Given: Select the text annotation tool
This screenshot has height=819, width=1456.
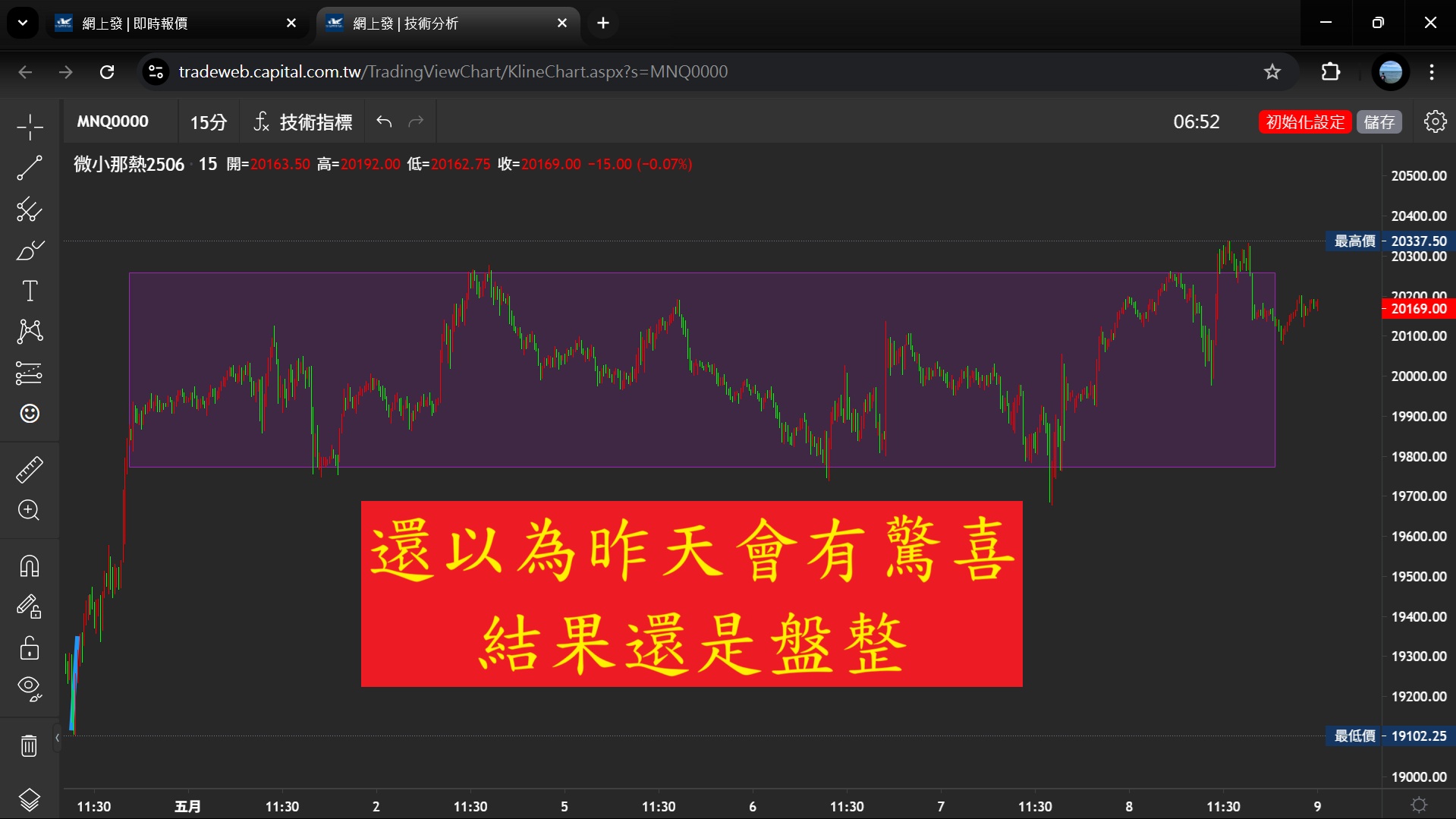Looking at the screenshot, I should click(x=30, y=291).
